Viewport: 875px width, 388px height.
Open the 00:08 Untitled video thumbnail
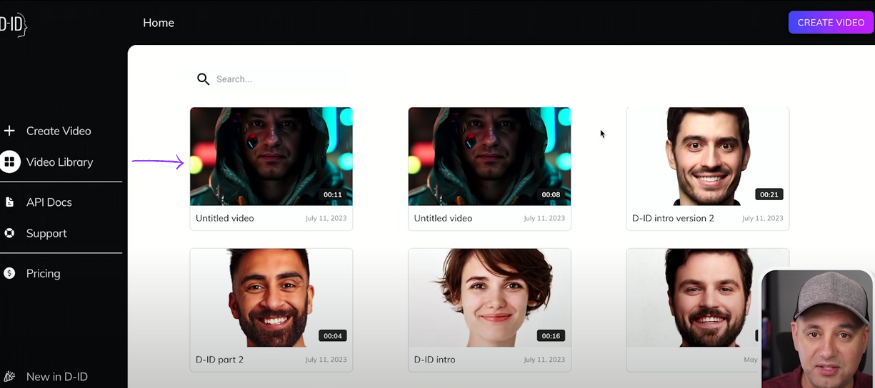pyautogui.click(x=489, y=156)
